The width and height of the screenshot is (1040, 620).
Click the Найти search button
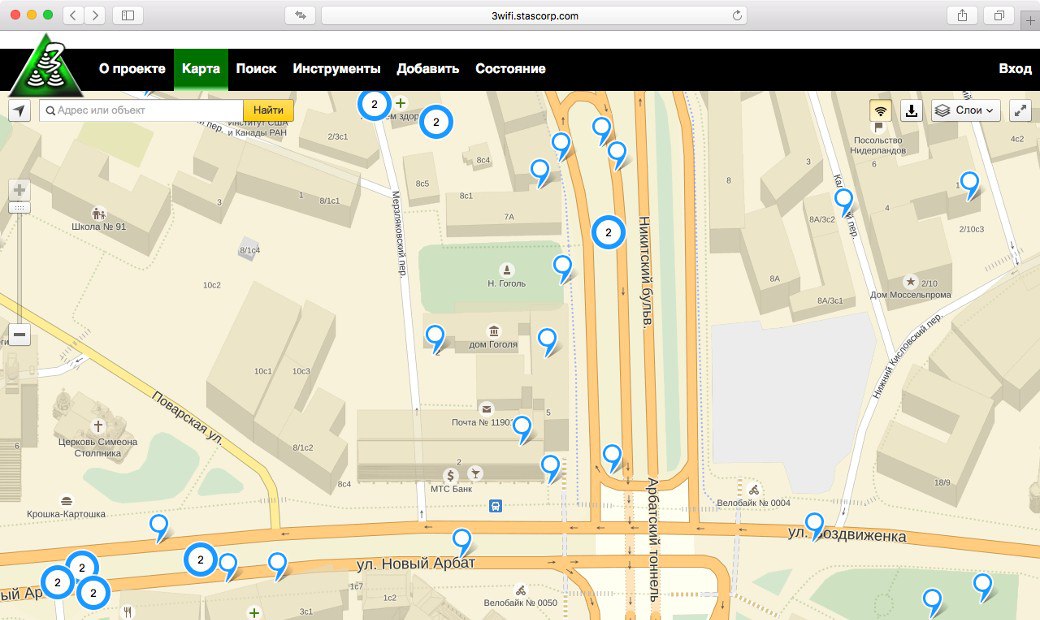(269, 111)
